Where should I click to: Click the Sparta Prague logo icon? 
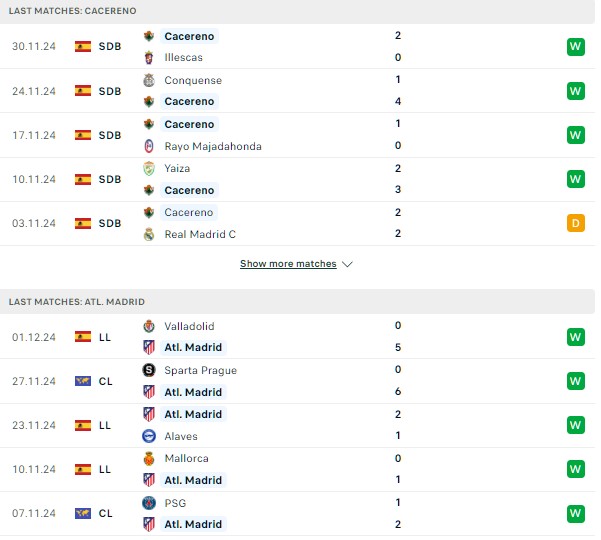pos(149,370)
